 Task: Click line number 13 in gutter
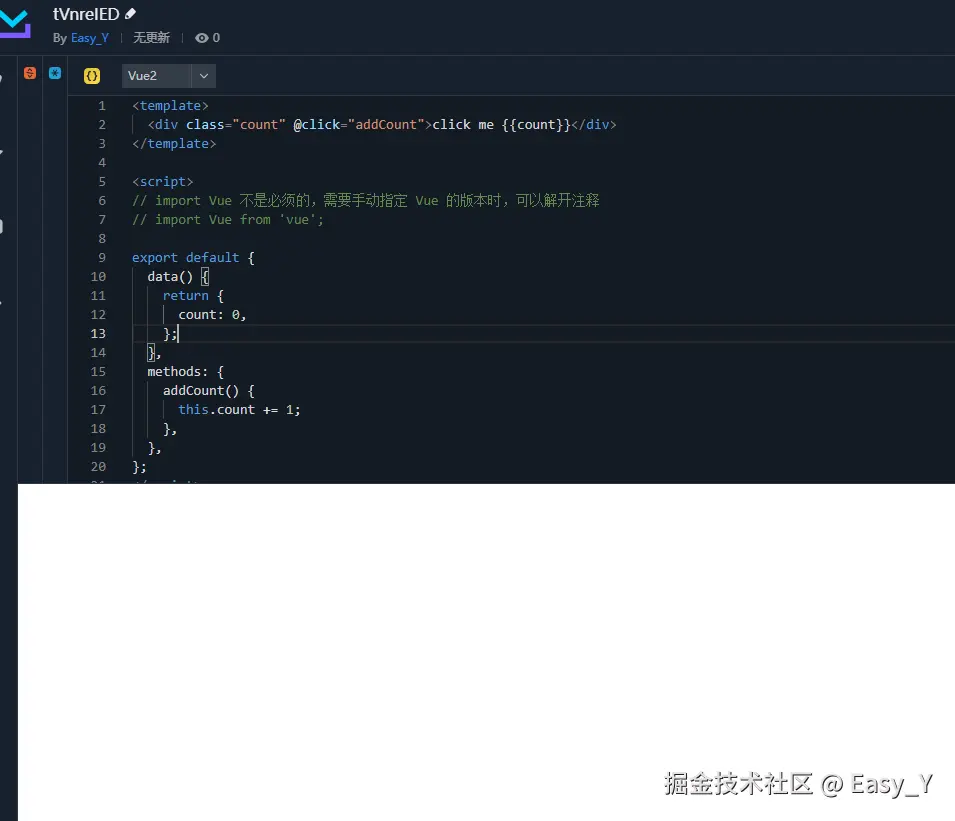click(98, 334)
